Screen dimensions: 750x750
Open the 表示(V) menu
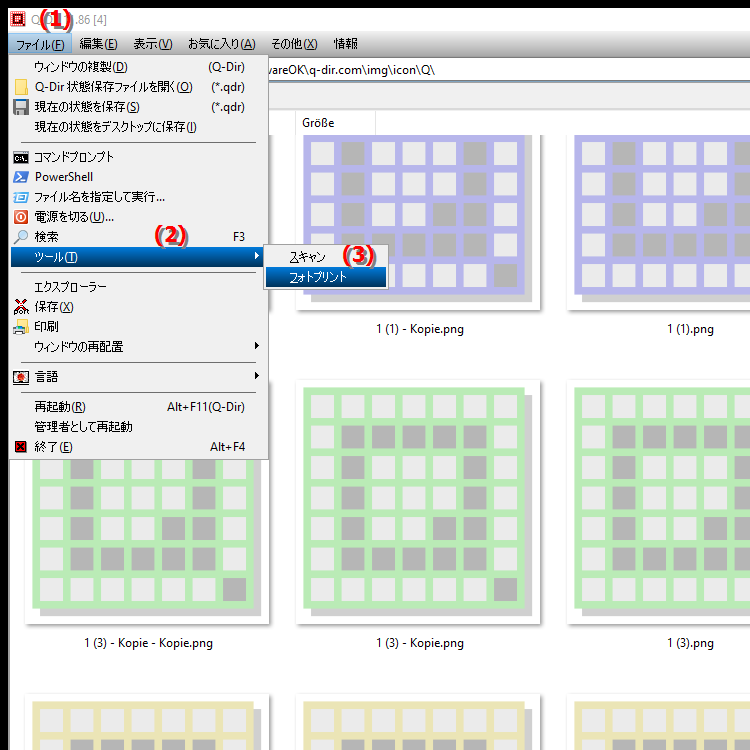[153, 44]
